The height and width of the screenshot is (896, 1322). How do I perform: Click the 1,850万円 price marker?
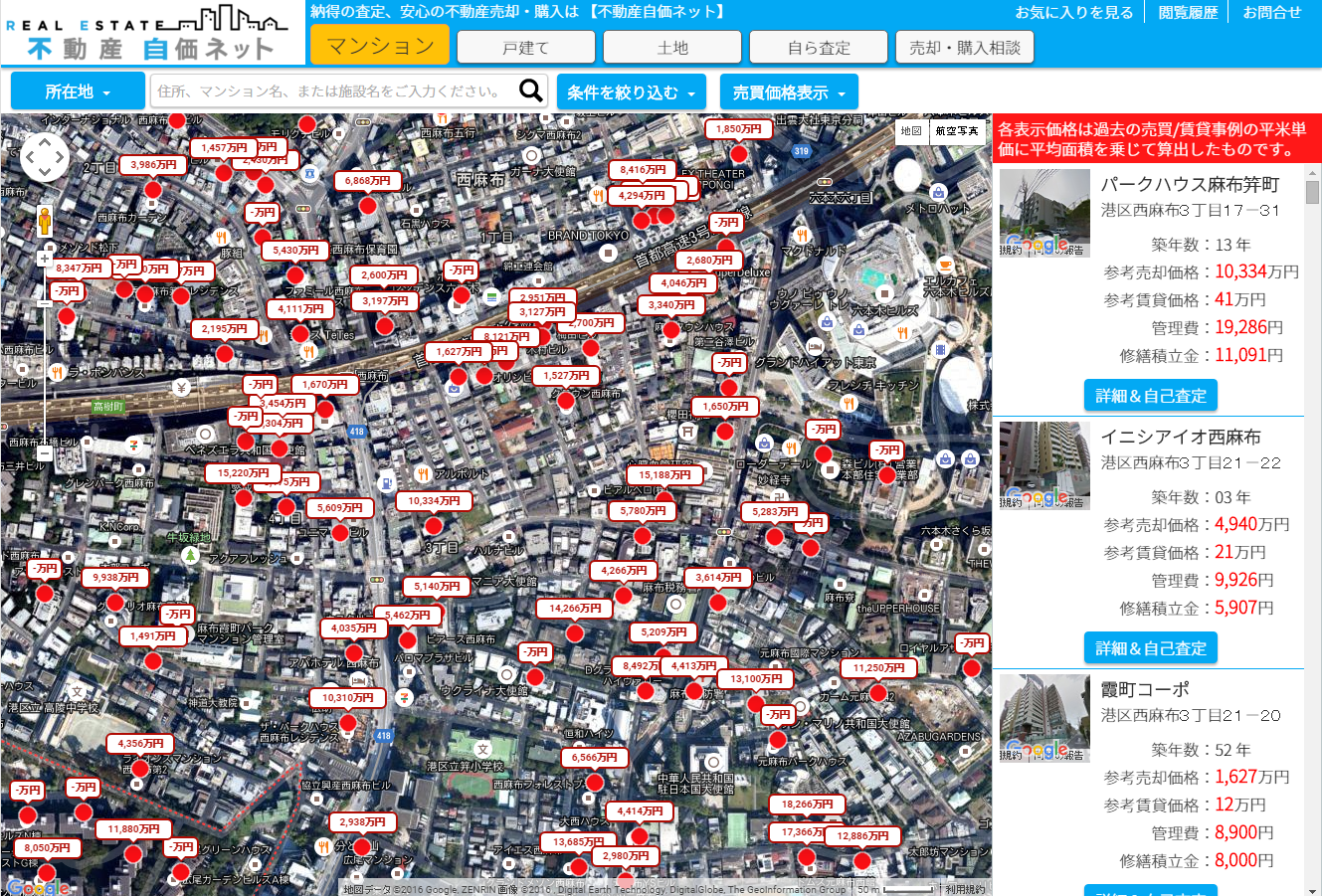(738, 129)
